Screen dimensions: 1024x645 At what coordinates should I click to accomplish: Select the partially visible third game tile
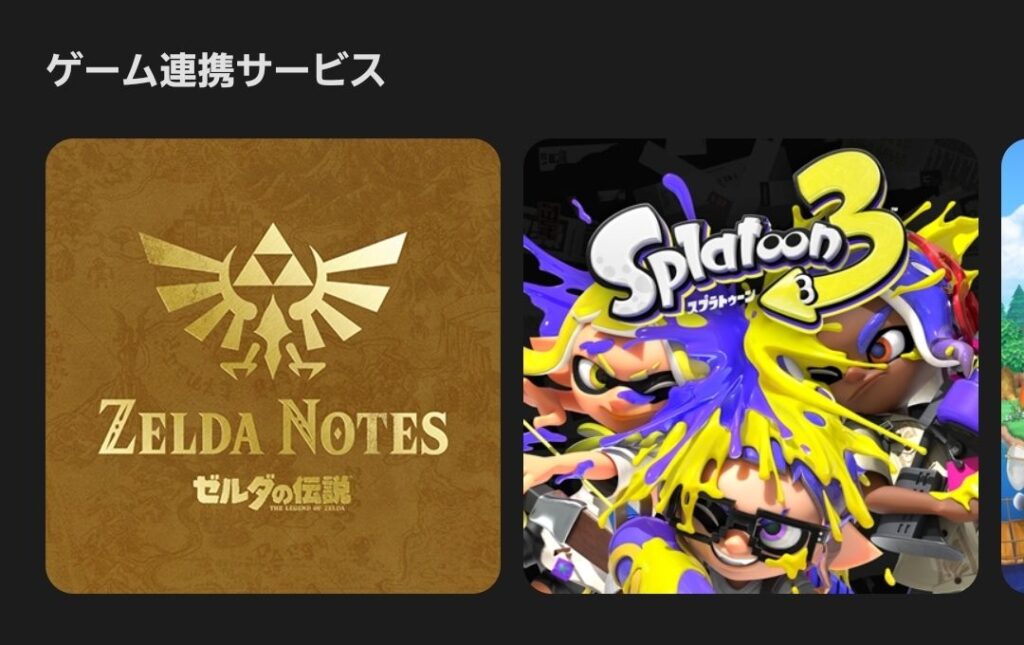(1013, 366)
